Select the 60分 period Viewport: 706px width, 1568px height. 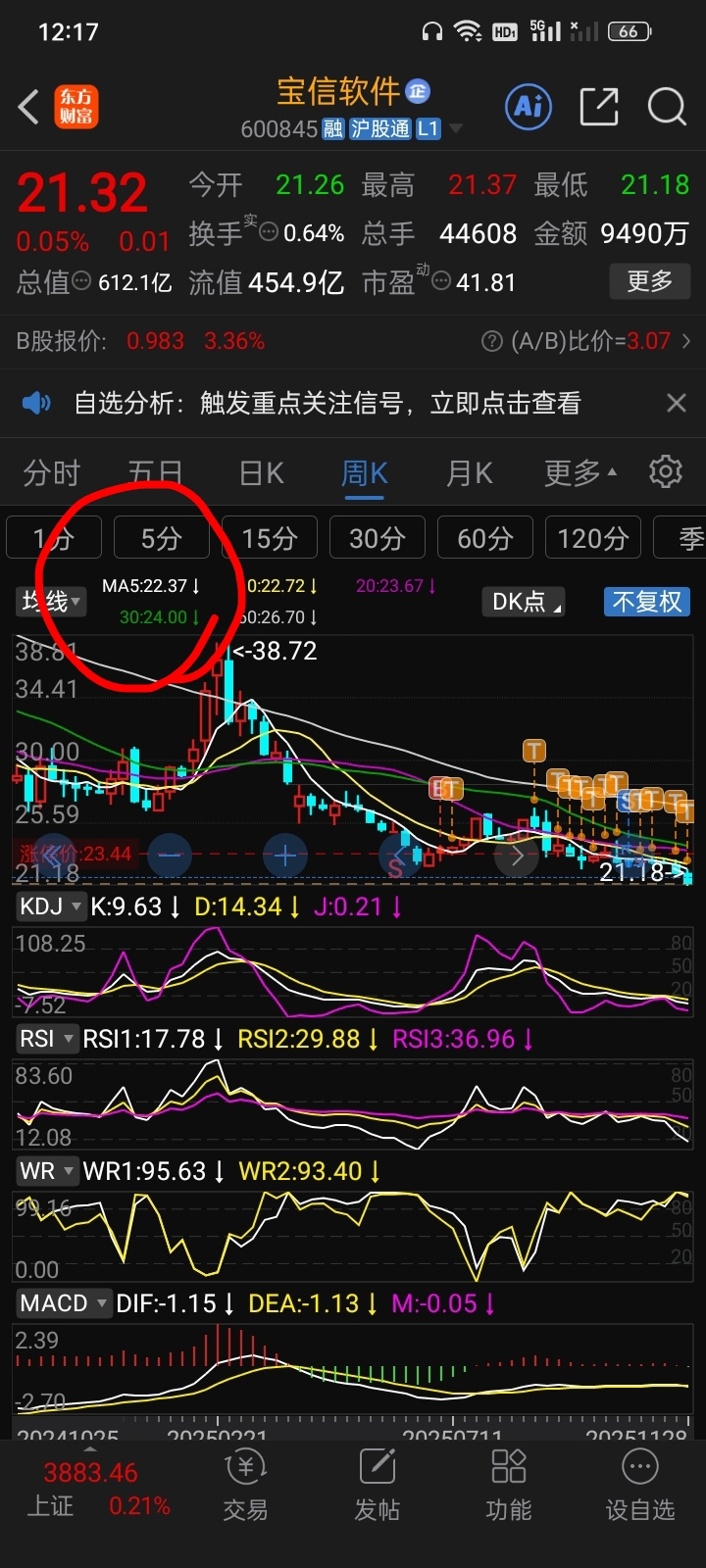point(484,538)
